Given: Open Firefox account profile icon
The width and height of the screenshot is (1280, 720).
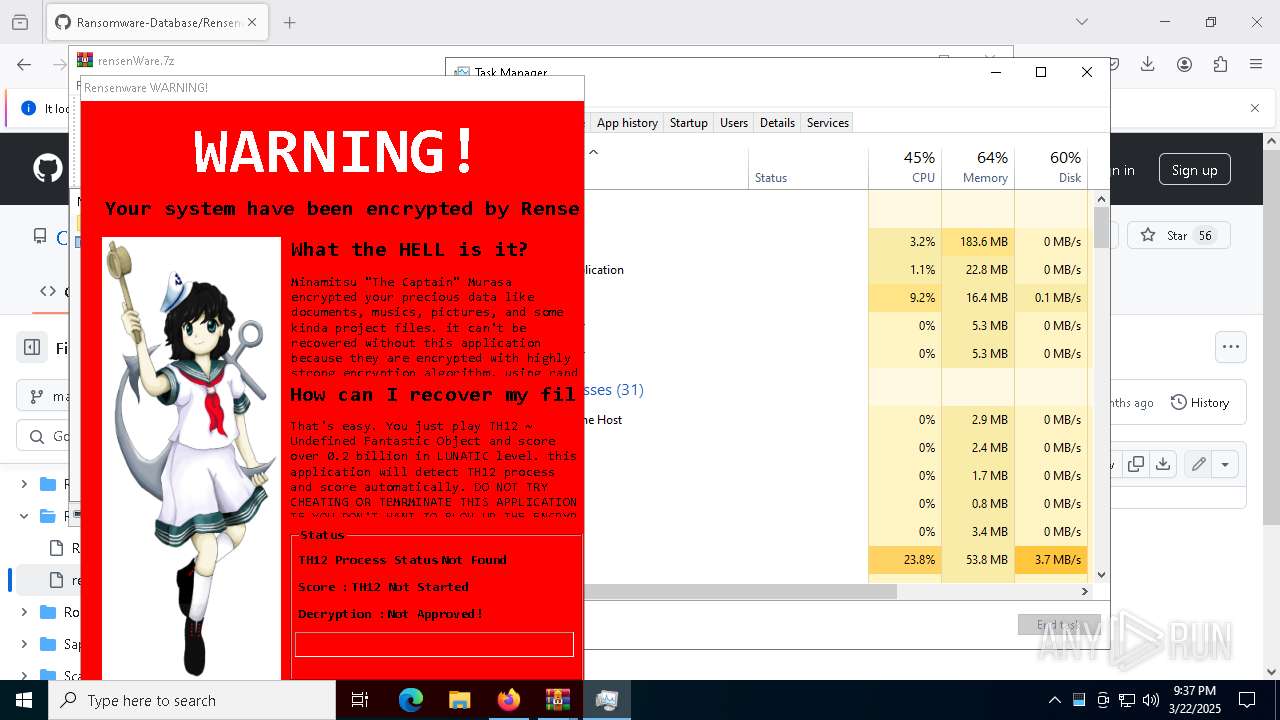Looking at the screenshot, I should tap(1184, 64).
